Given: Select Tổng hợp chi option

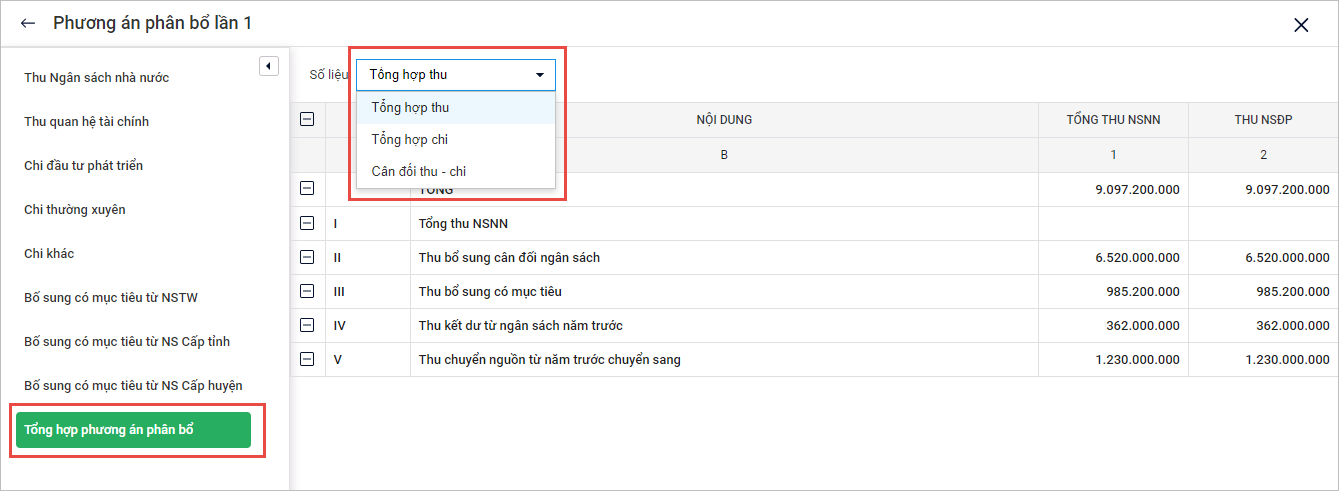Looking at the screenshot, I should 409,139.
